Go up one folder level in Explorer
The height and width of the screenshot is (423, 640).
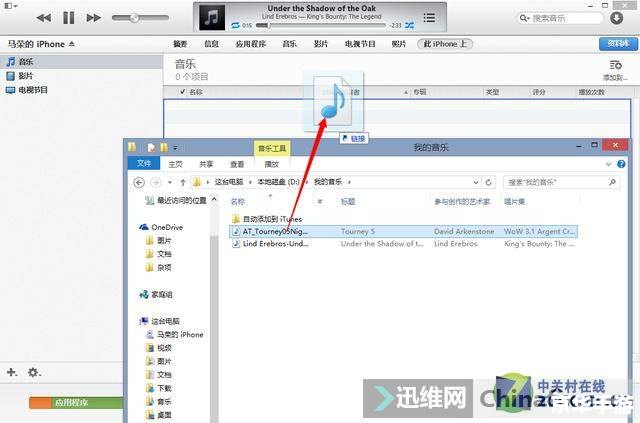click(183, 183)
